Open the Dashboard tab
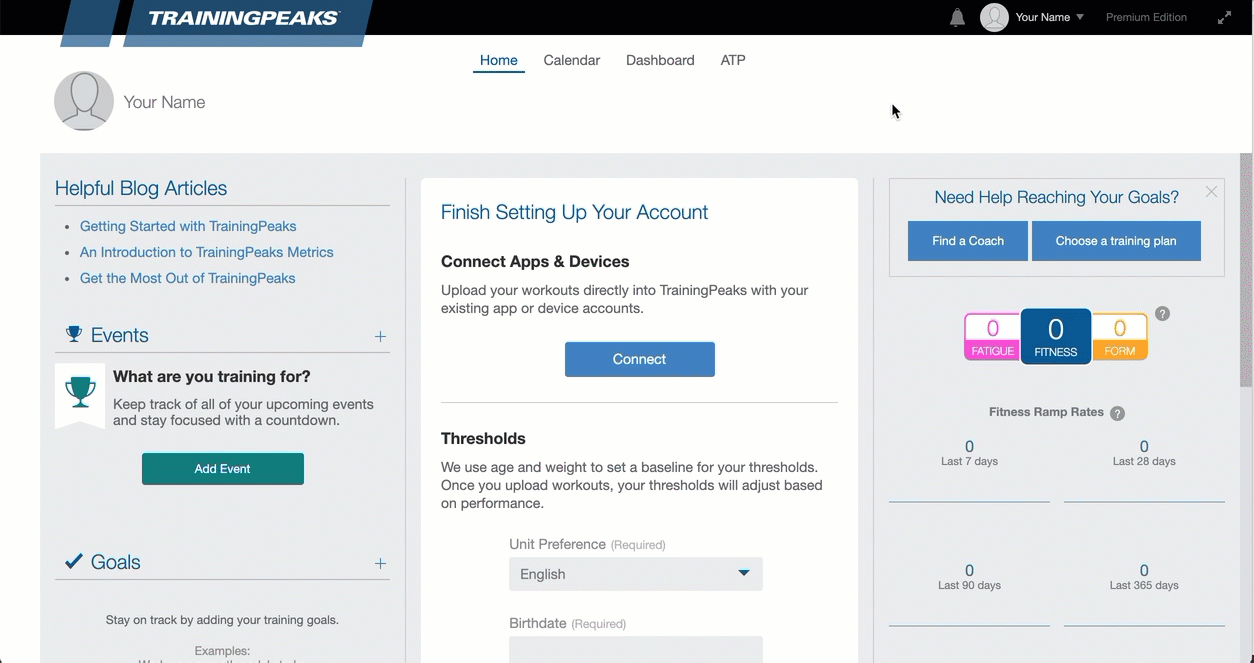The width and height of the screenshot is (1254, 663). [660, 60]
